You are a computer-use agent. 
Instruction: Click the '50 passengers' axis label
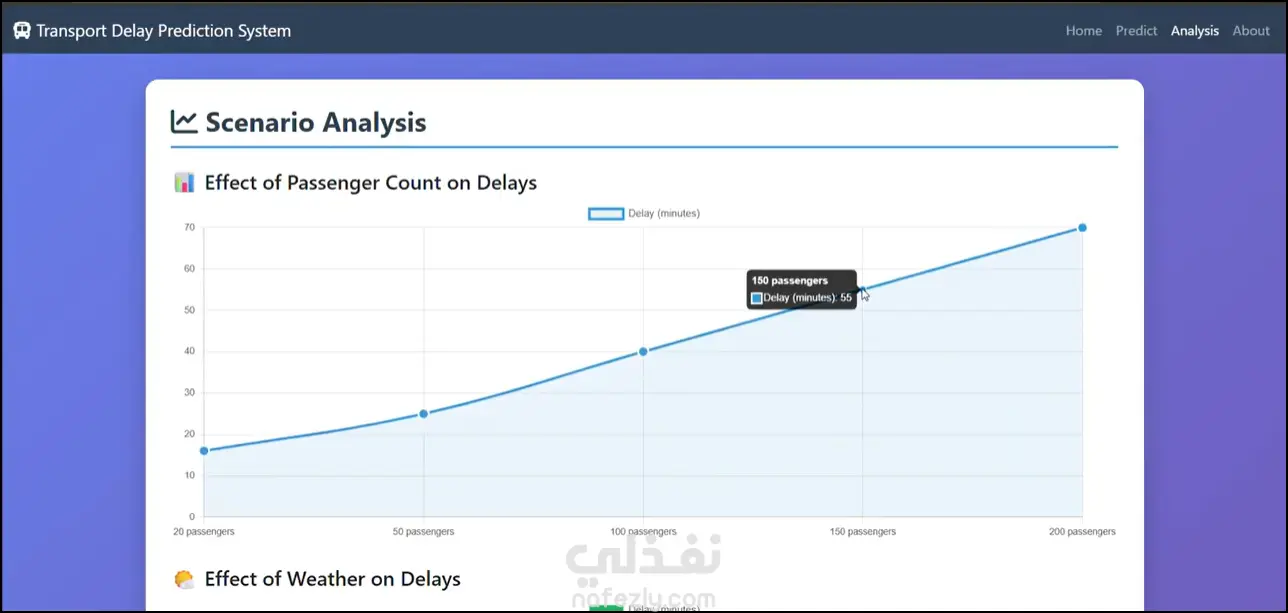coord(423,531)
